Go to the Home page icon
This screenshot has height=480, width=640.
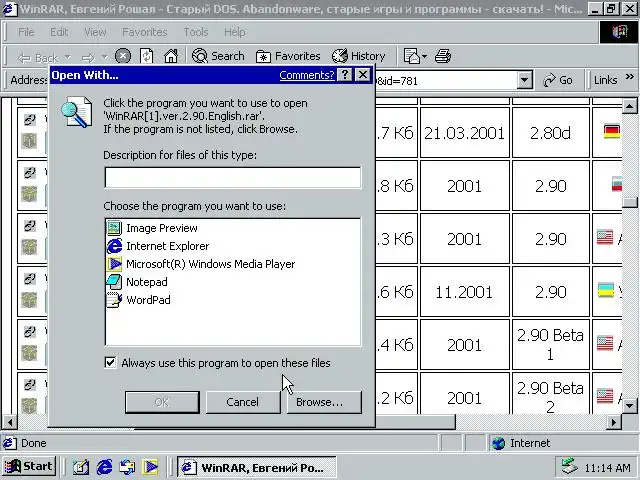[171, 56]
